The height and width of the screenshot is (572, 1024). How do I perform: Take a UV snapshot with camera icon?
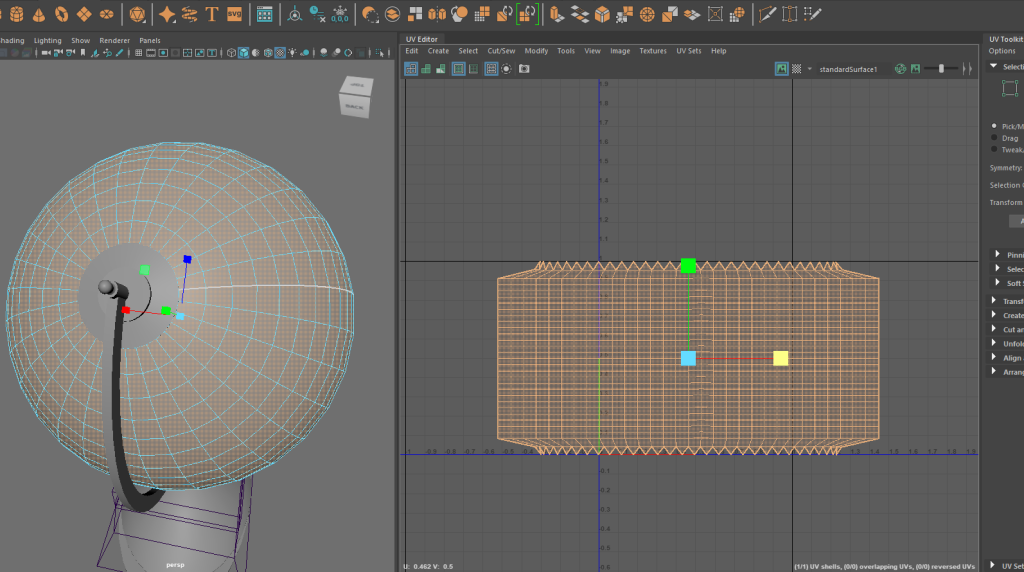click(524, 69)
